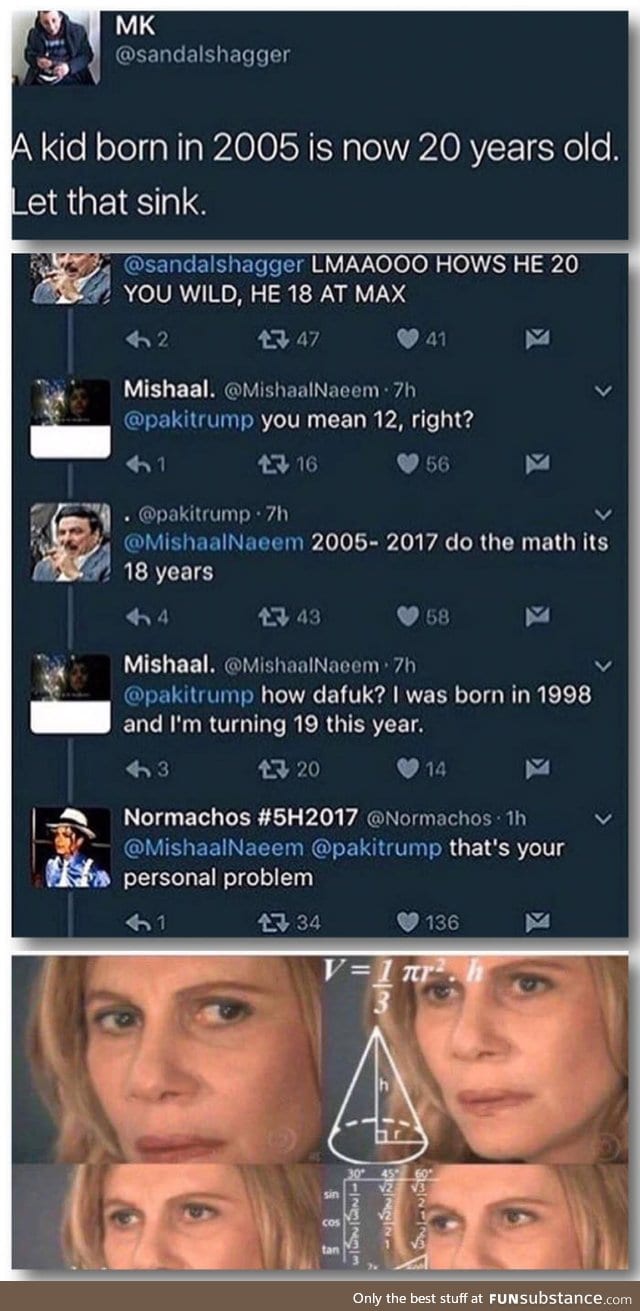The height and width of the screenshot is (1311, 640).
Task: Open Normachos #5H2017 profile name
Action: coord(240,817)
